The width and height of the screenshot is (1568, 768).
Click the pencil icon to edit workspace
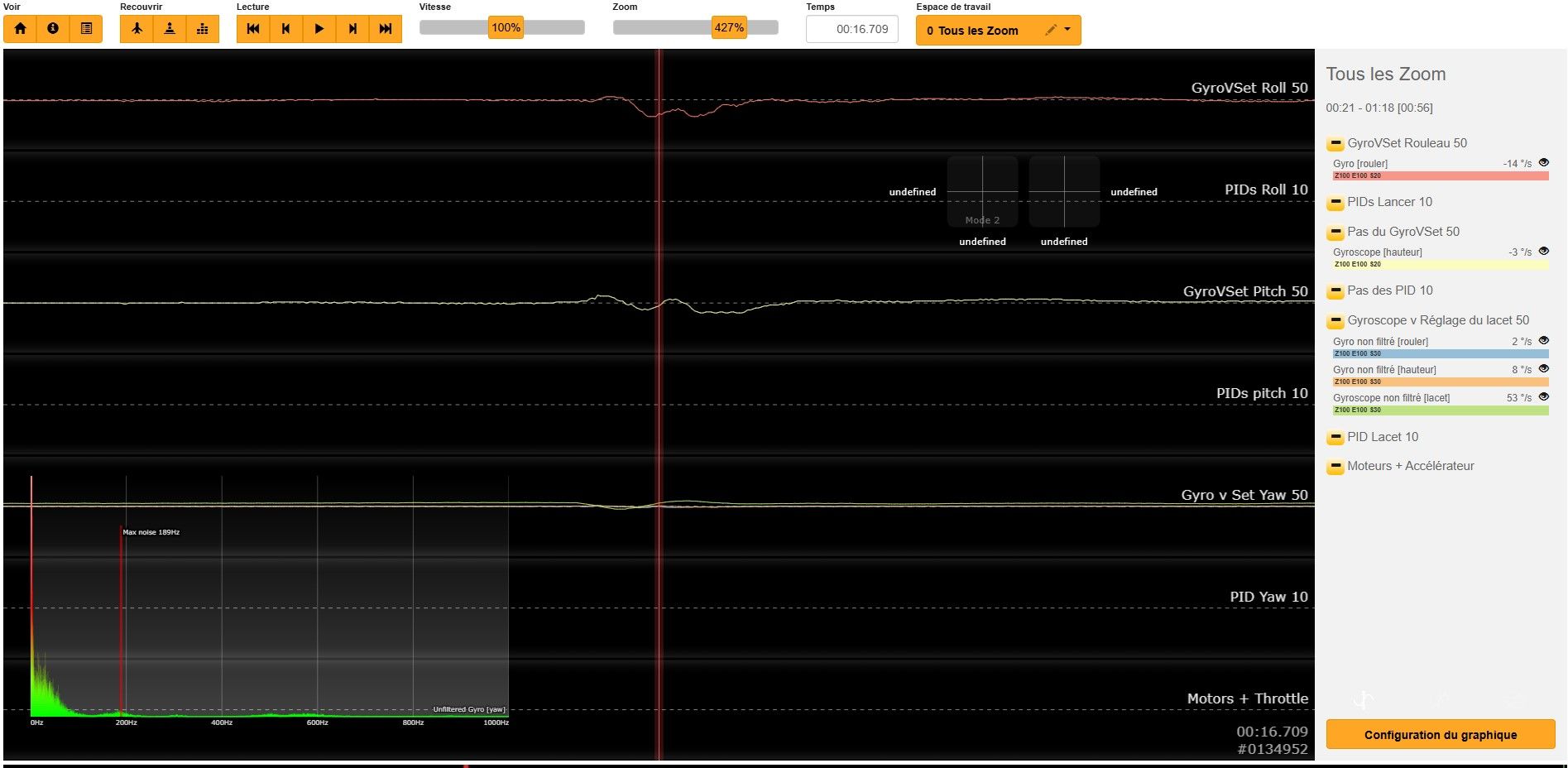coord(1050,31)
